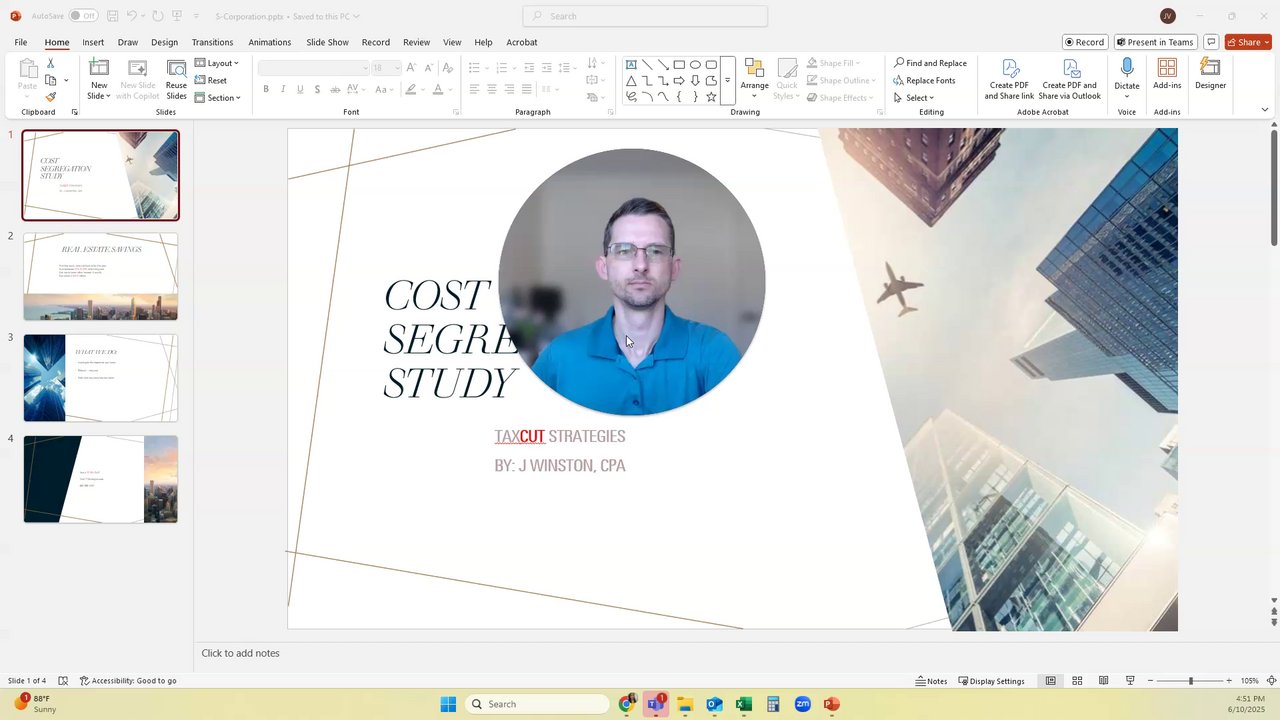Click Create PDF and Share link

point(1009,79)
